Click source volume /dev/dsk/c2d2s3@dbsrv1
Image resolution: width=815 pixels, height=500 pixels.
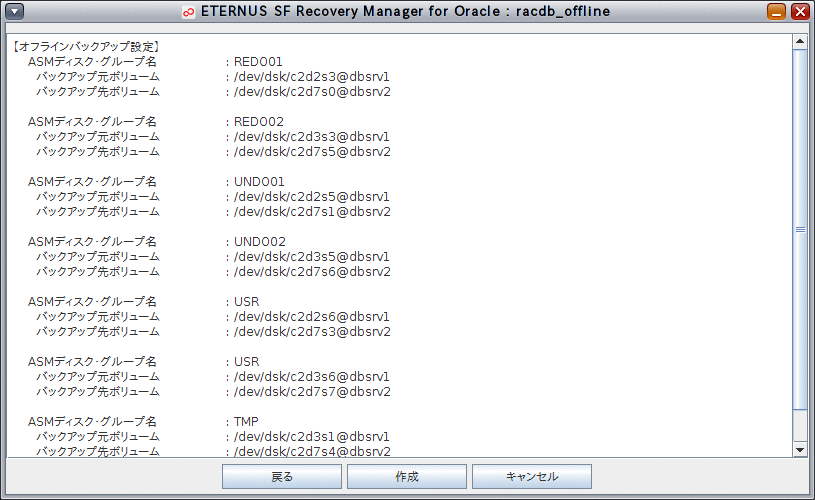312,77
